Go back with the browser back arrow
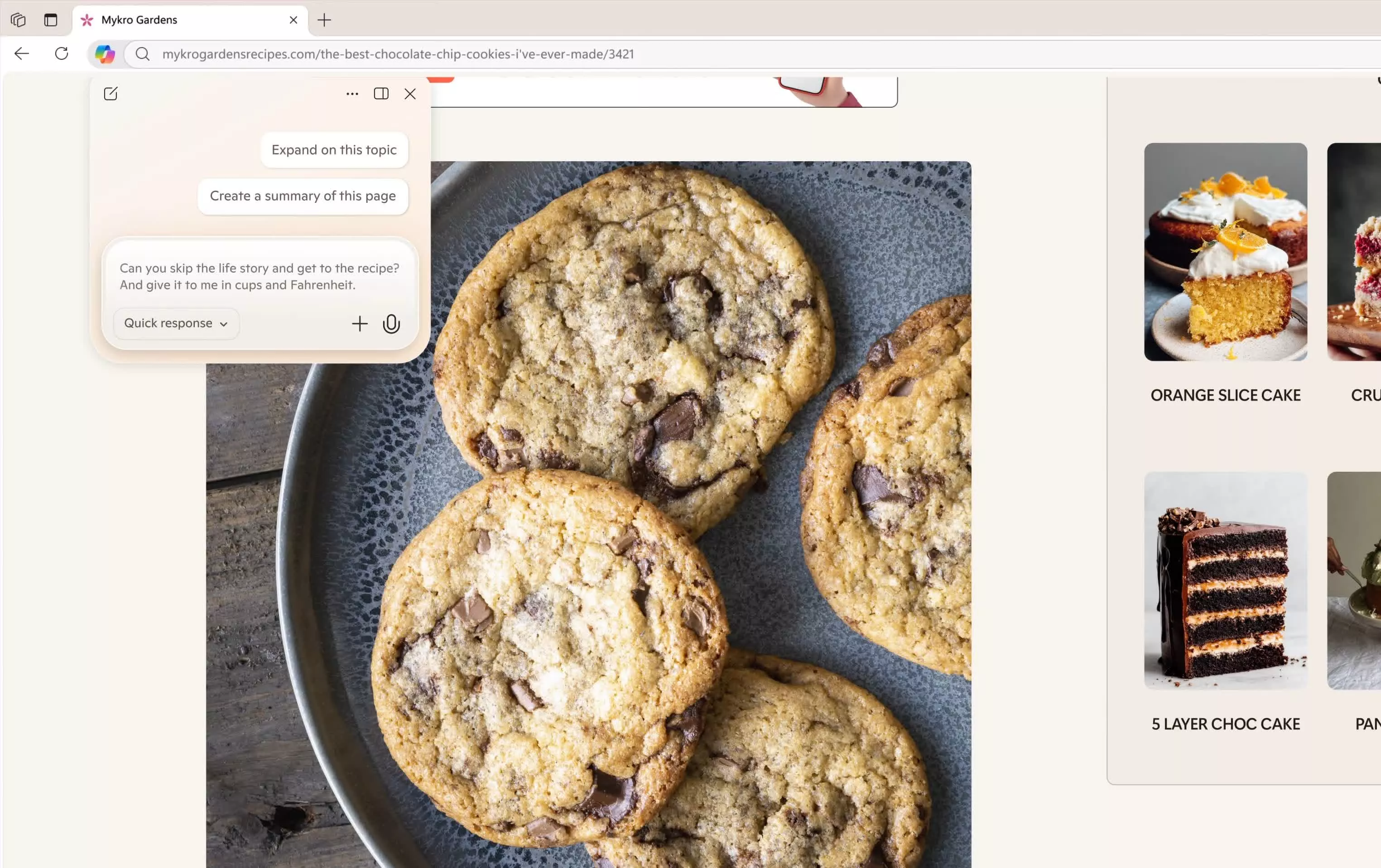 22,54
